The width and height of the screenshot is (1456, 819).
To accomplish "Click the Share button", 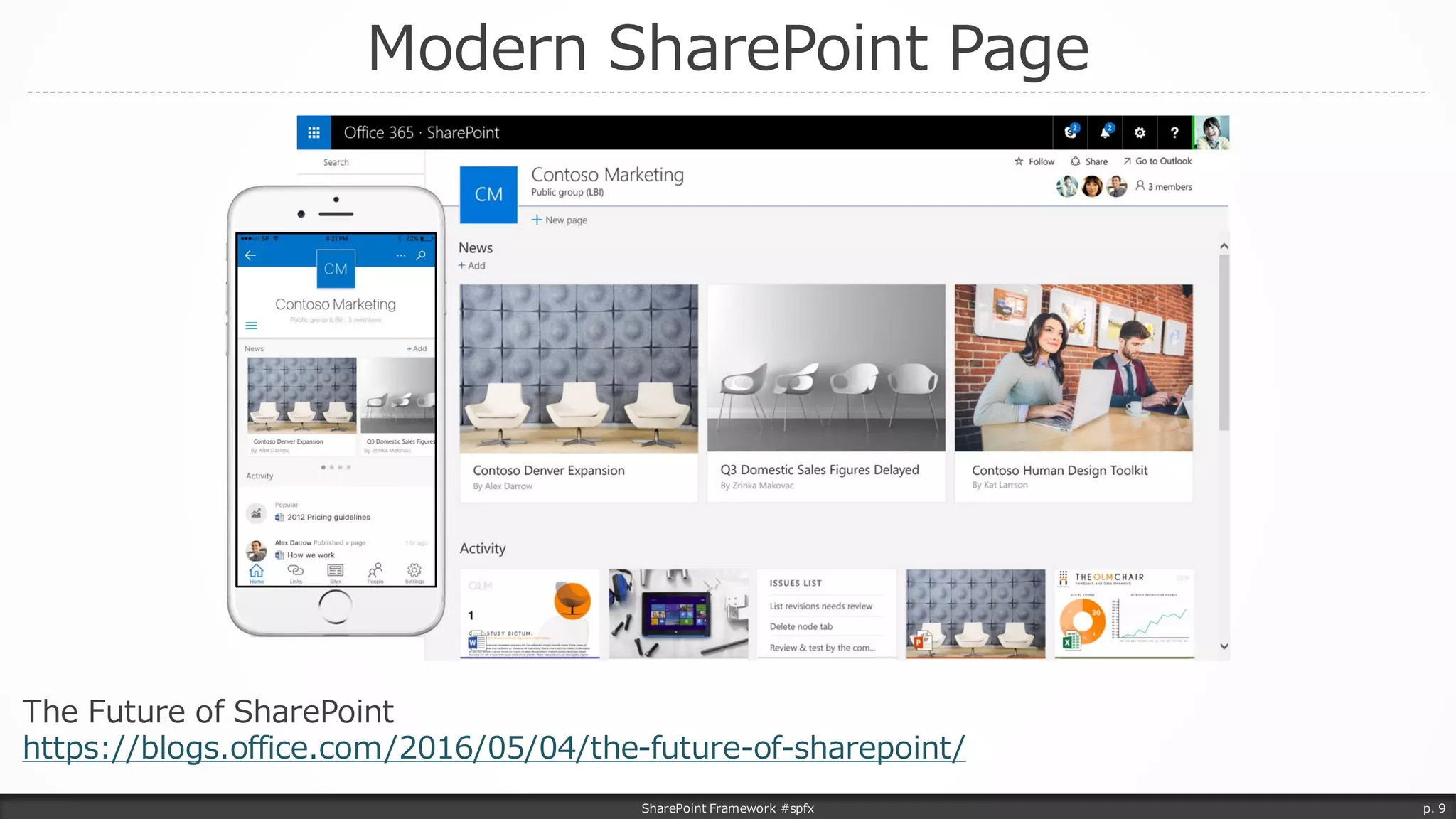I will click(1089, 161).
